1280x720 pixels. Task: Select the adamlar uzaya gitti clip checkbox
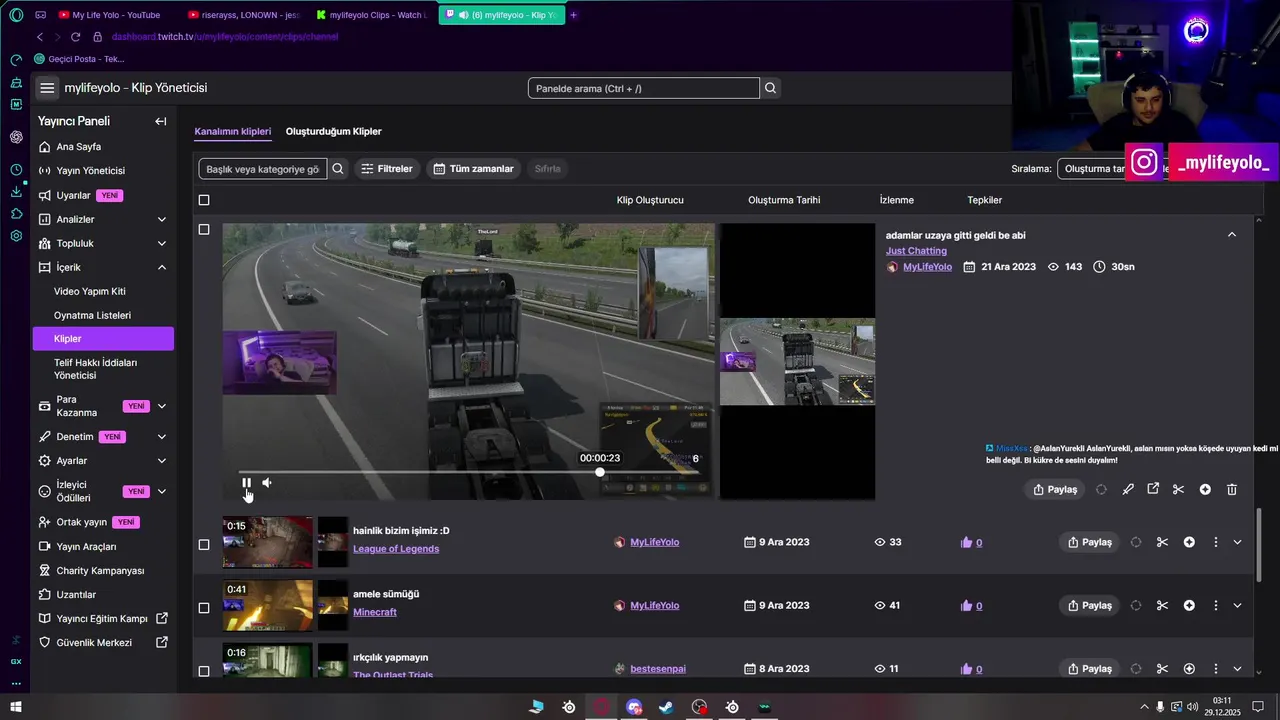(x=204, y=229)
